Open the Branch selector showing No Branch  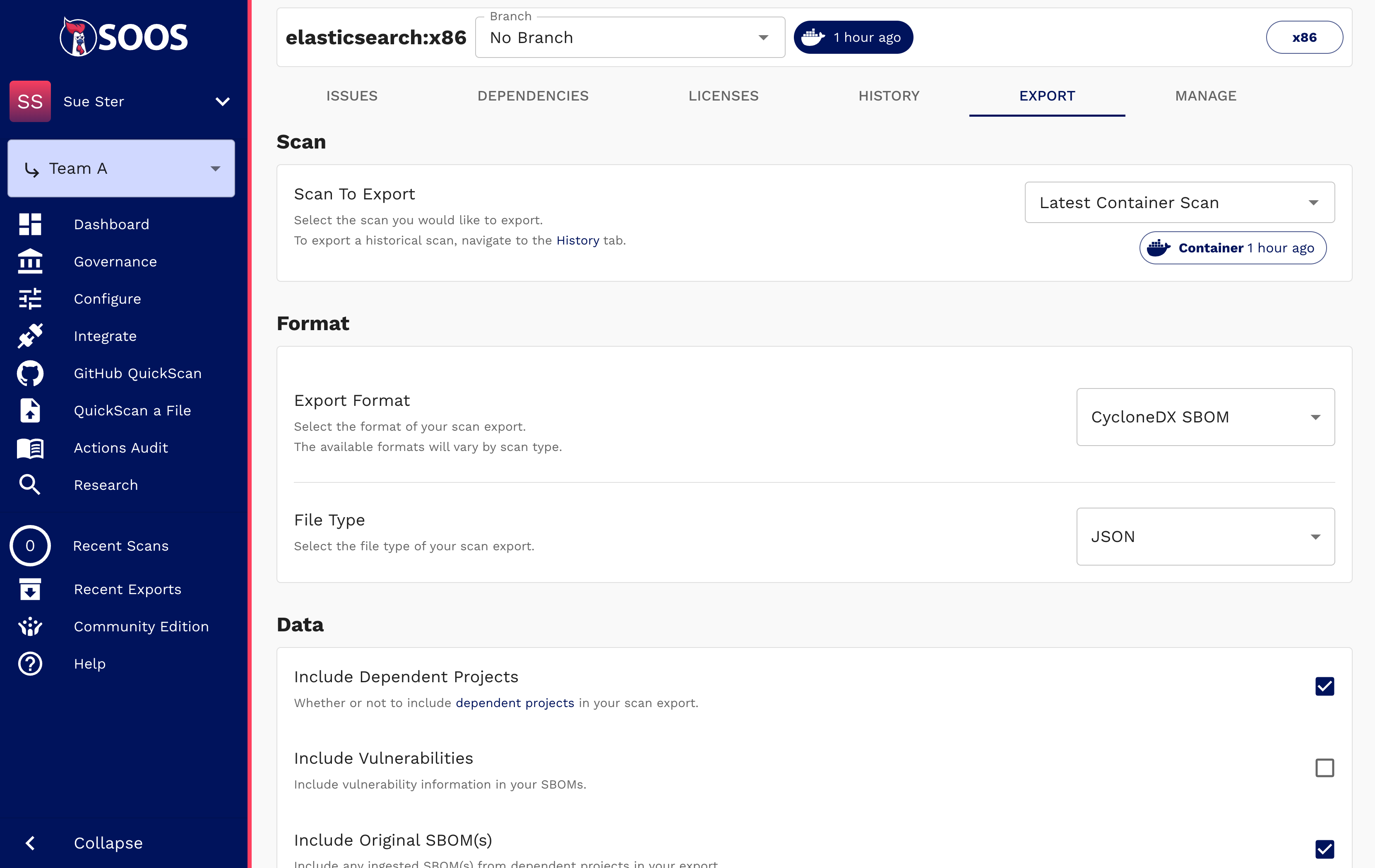tap(629, 38)
